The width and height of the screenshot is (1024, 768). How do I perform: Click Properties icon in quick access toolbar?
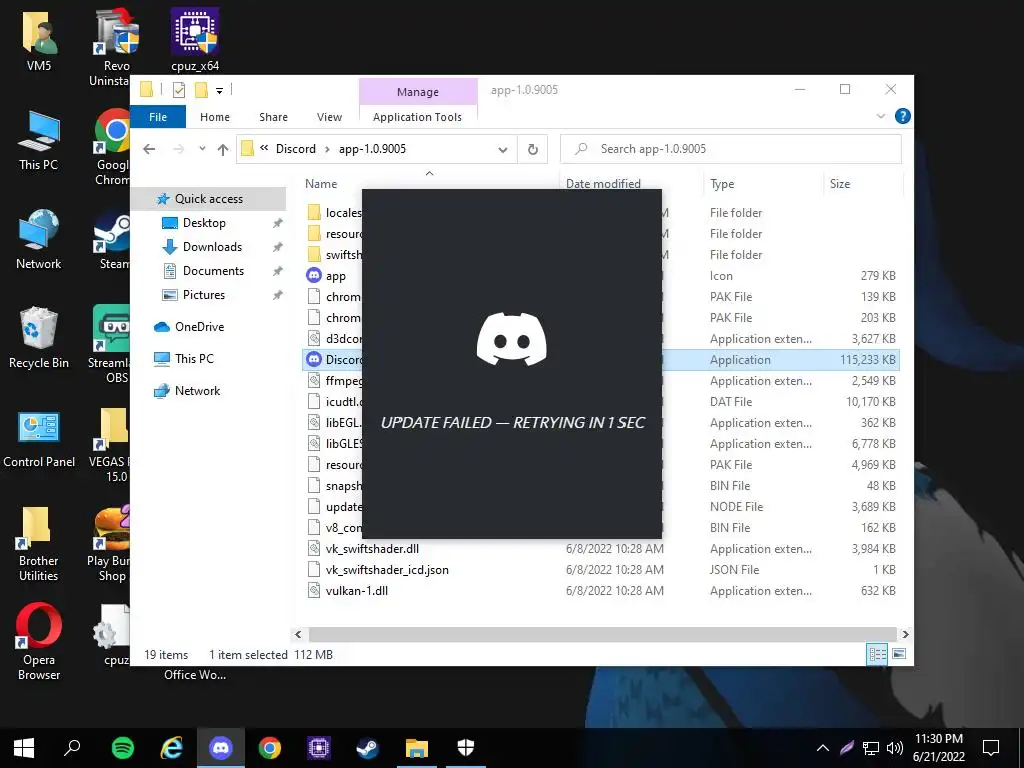179,90
